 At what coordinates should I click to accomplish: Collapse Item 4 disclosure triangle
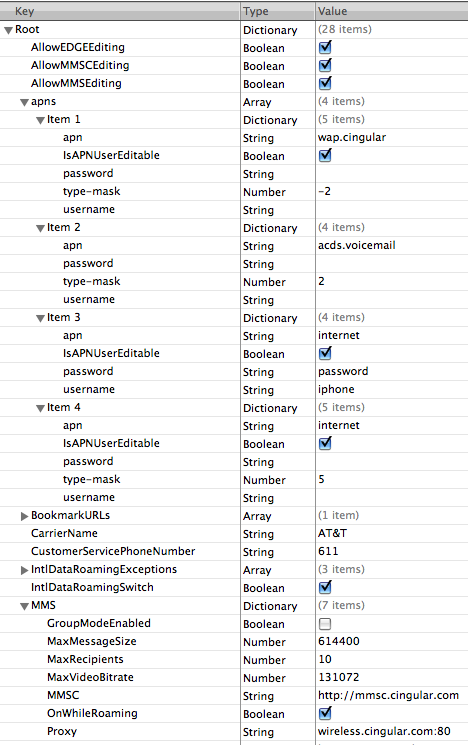pyautogui.click(x=40, y=409)
